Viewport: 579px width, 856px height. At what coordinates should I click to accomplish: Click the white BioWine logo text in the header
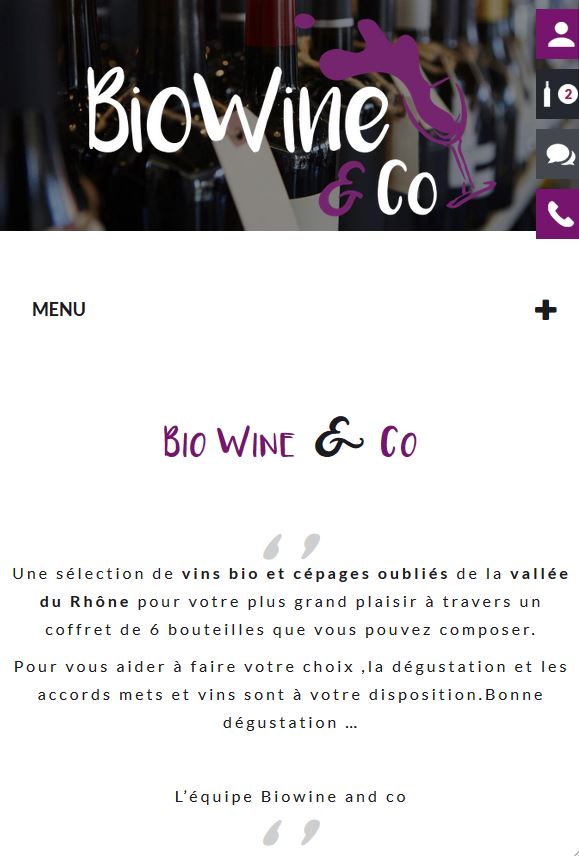click(238, 109)
